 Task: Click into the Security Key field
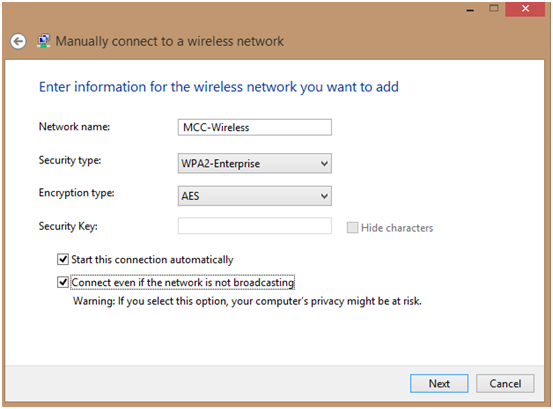(255, 226)
